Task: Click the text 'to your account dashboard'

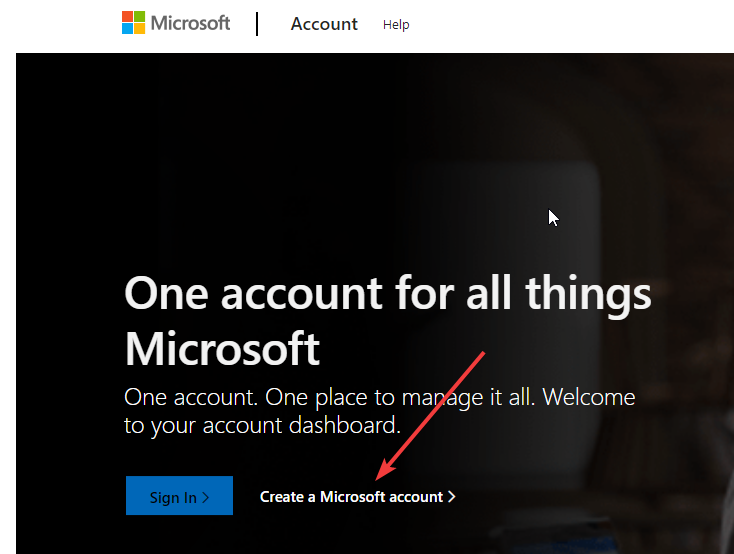Action: tap(262, 425)
